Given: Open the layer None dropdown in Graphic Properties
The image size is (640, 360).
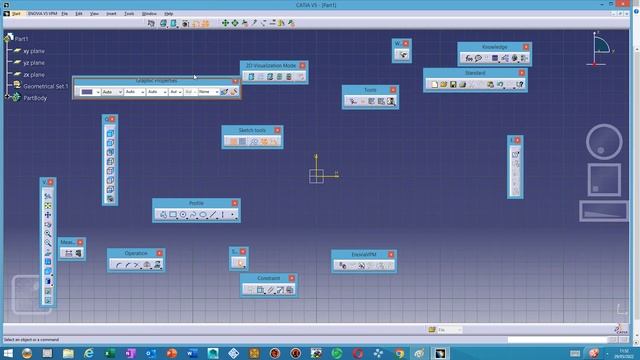Looking at the screenshot, I should point(209,92).
